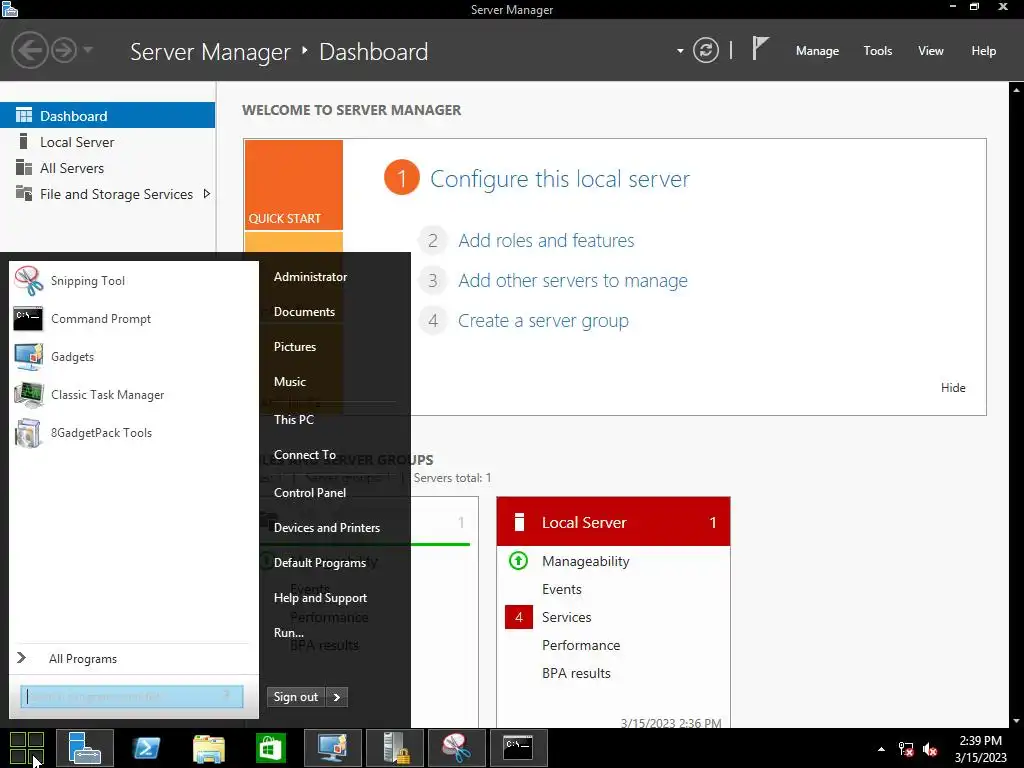Click Add other servers to manage

573,281
